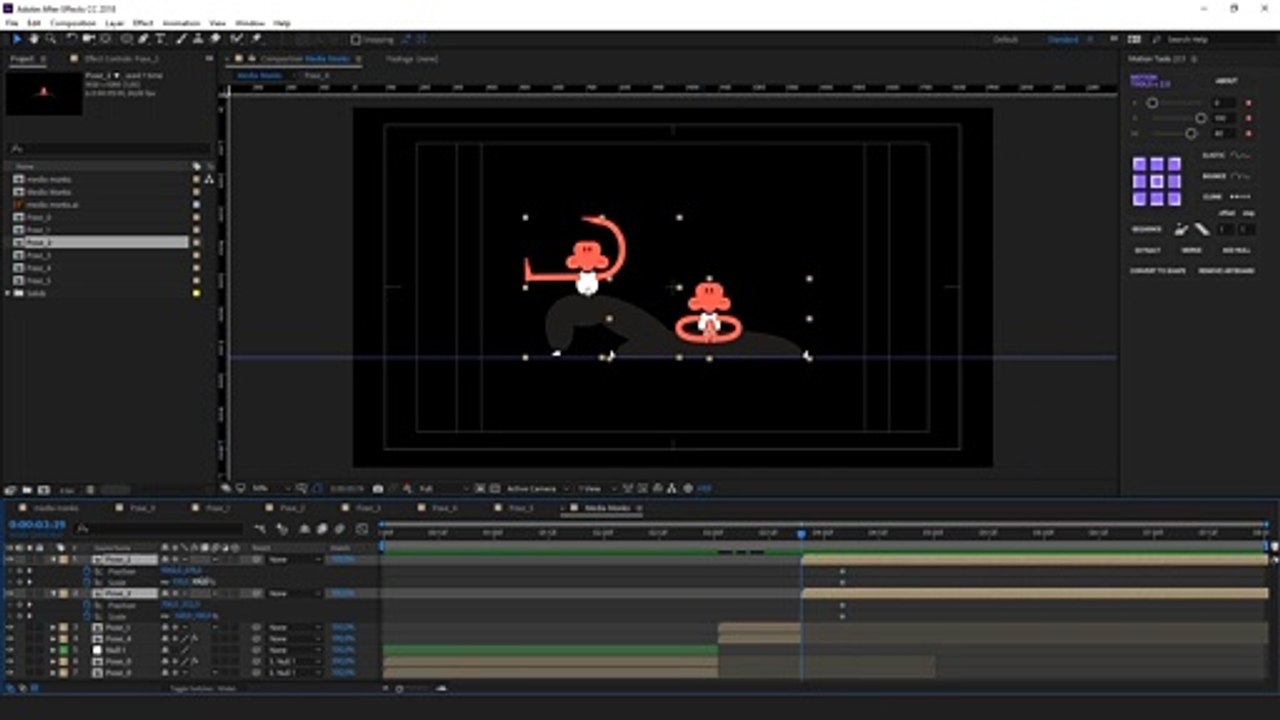
Task: Click the composition flowchart icon in timeline
Action: (x=260, y=530)
